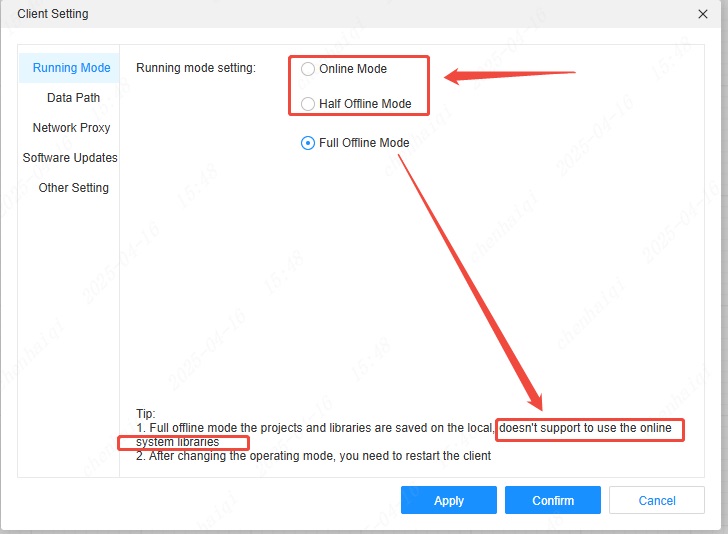
Task: Click the 'Online Mode' label text
Action: tap(353, 69)
